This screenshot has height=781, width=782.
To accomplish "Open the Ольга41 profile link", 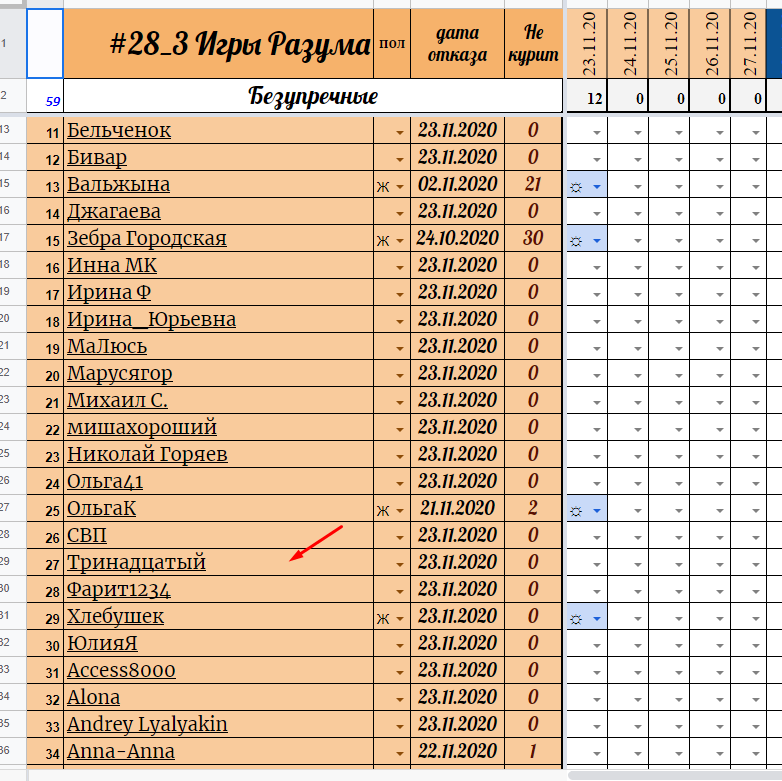I will 105,482.
